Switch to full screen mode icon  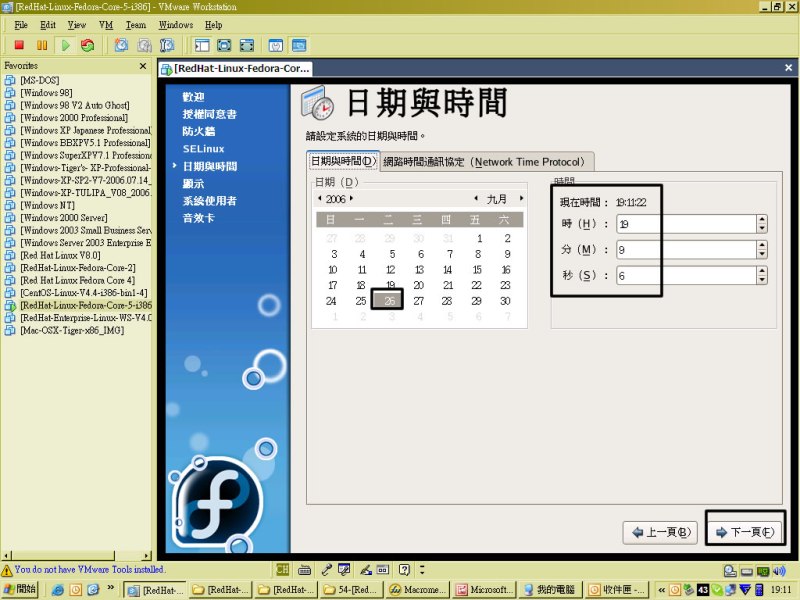tap(224, 45)
